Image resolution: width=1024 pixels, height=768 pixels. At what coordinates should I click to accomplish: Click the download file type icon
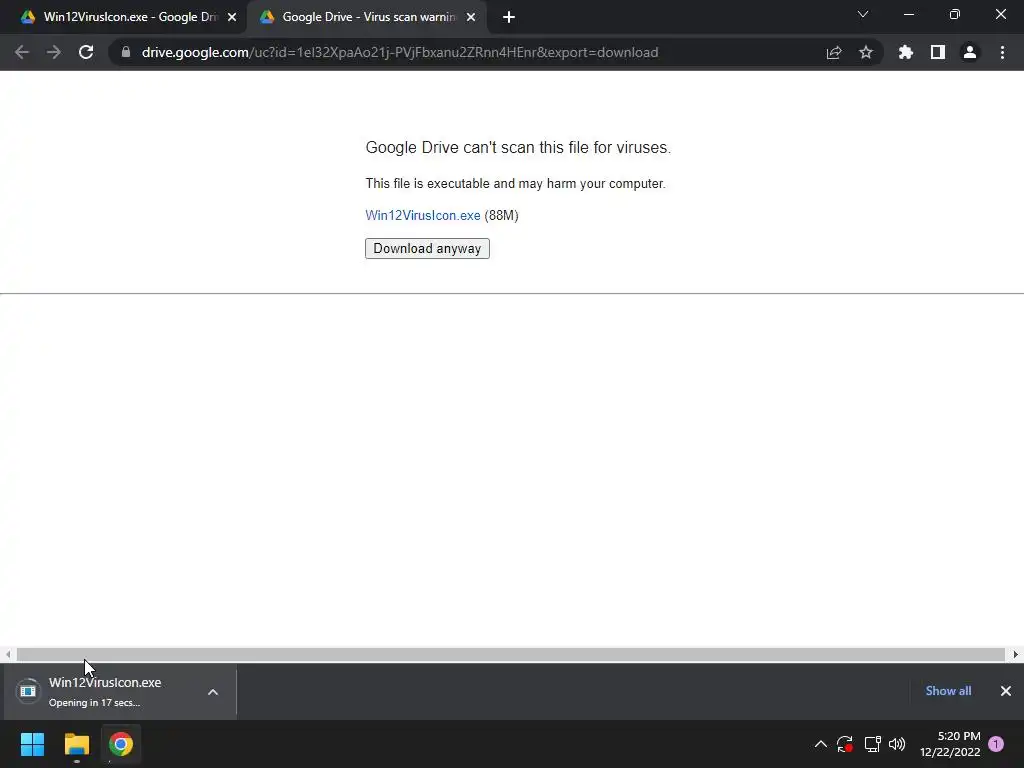point(28,691)
